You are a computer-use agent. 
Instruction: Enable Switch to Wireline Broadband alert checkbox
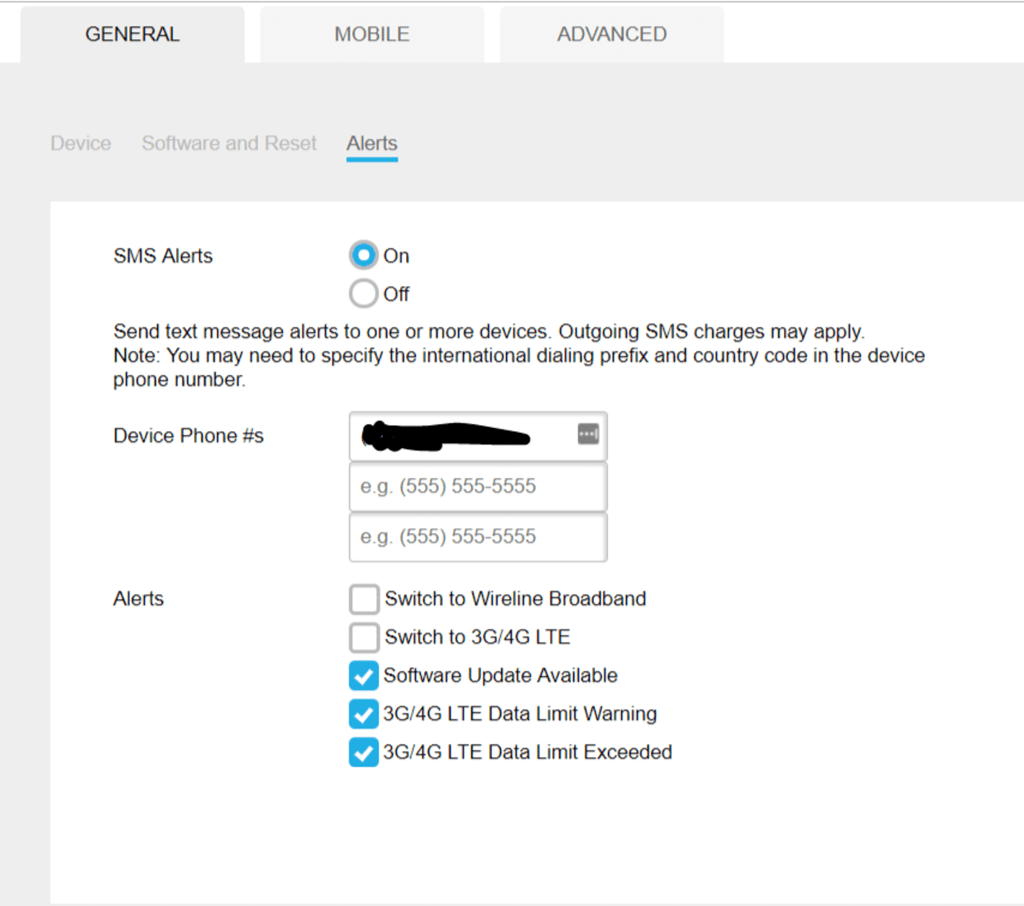[364, 599]
